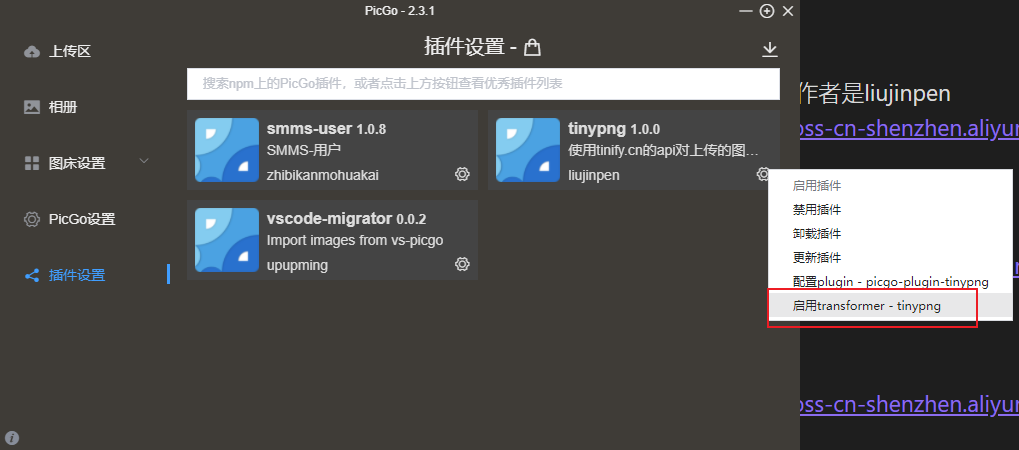Open the lower aliyun link in background window
This screenshot has width=1019, height=450.
click(x=909, y=404)
